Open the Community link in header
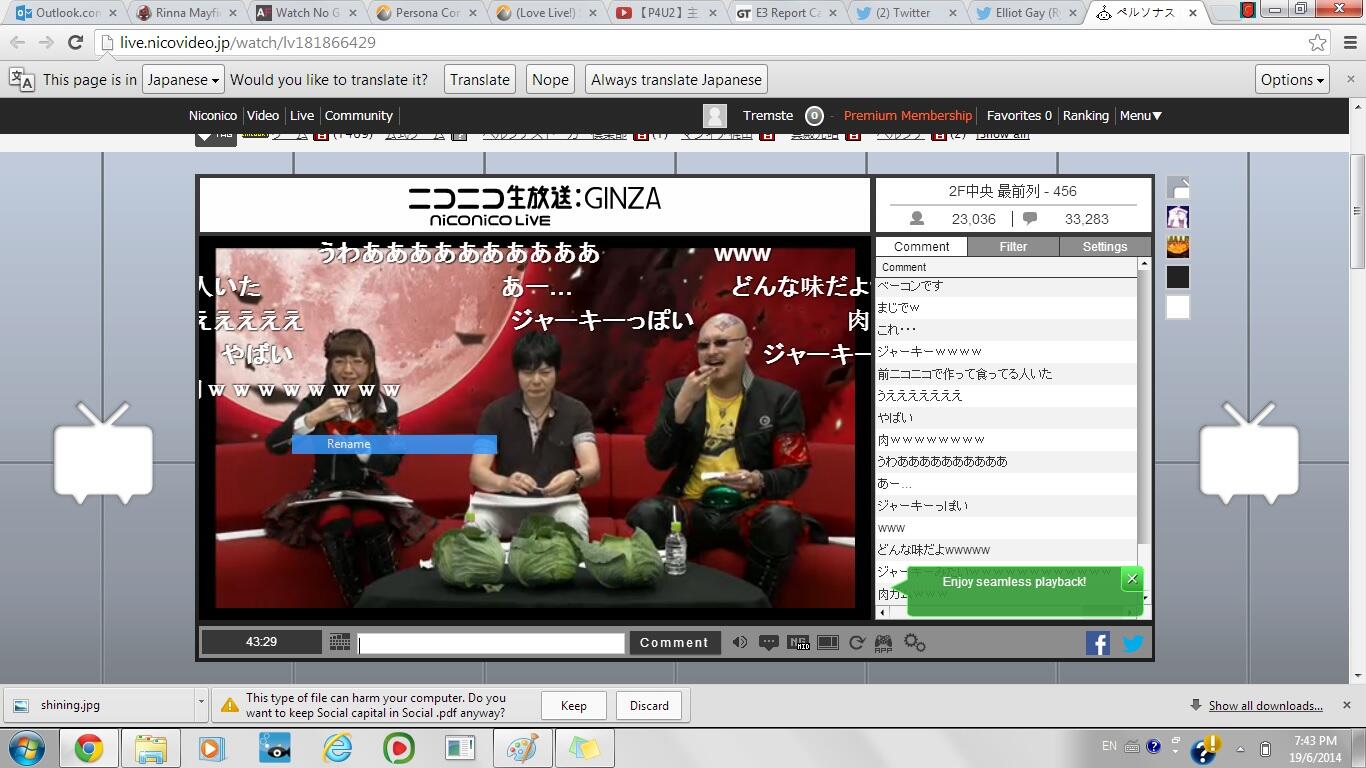Screen dimensions: 1366x768 [x=358, y=115]
